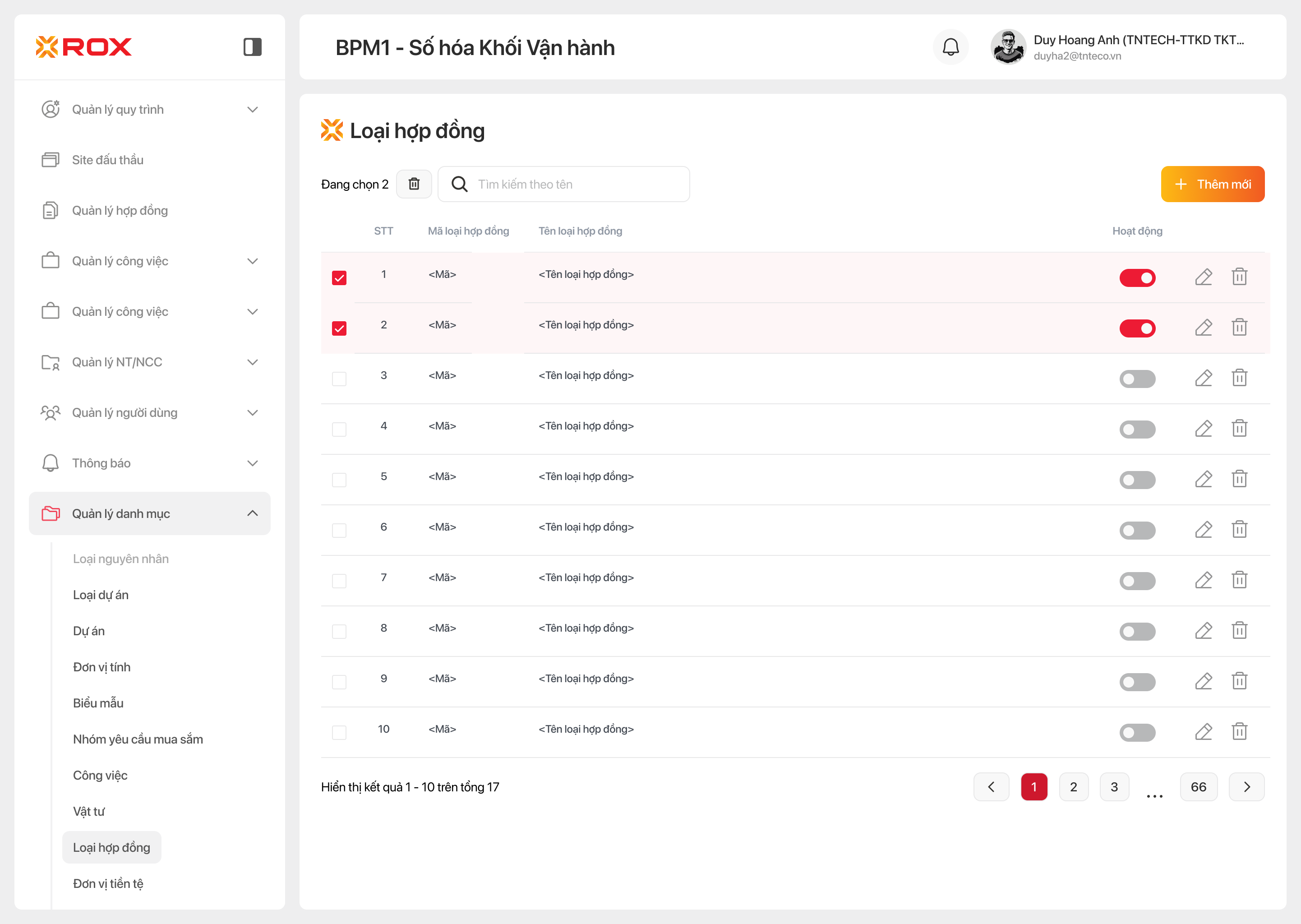Click the trash icon for row 3
The image size is (1301, 924).
(x=1239, y=378)
